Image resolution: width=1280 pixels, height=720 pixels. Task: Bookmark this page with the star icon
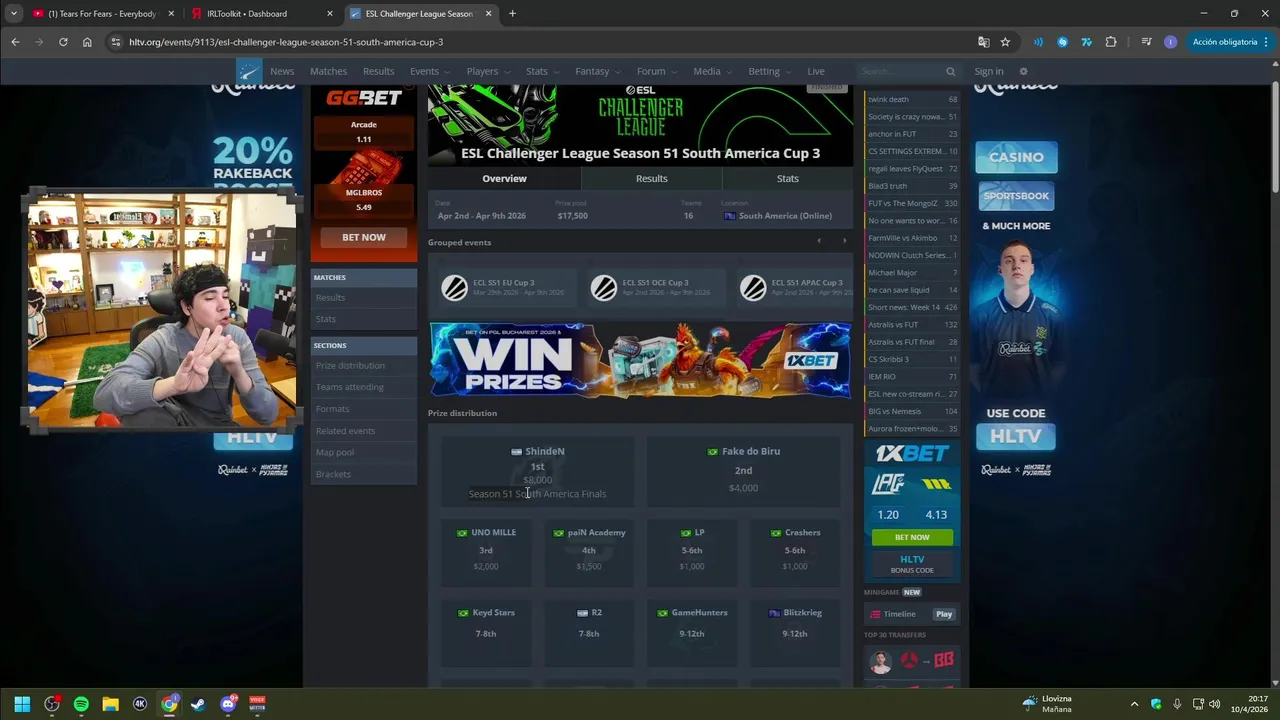coord(1005,42)
